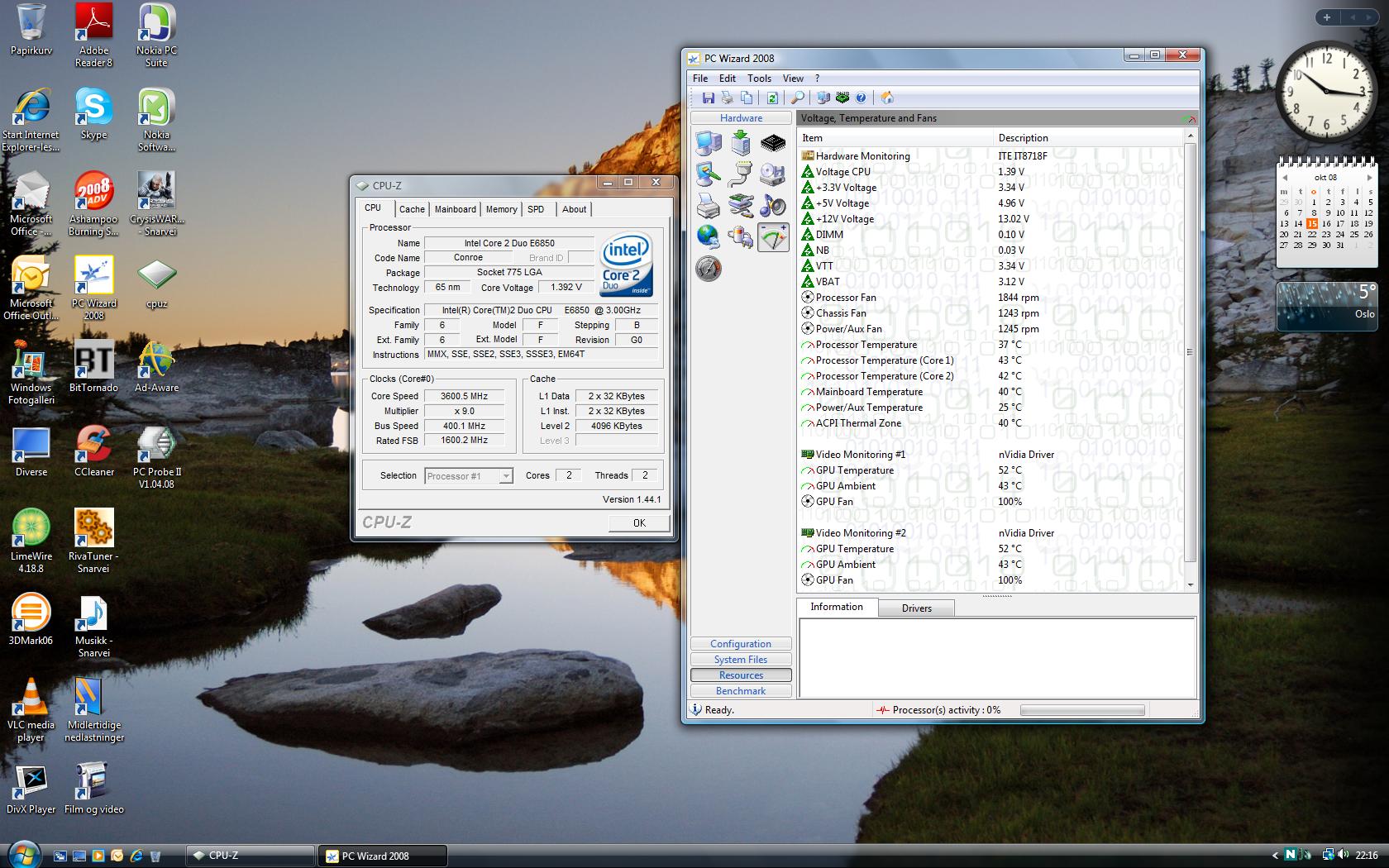The height and width of the screenshot is (868, 1389).
Task: Open the round speedometer overclocking icon
Action: coord(708,269)
